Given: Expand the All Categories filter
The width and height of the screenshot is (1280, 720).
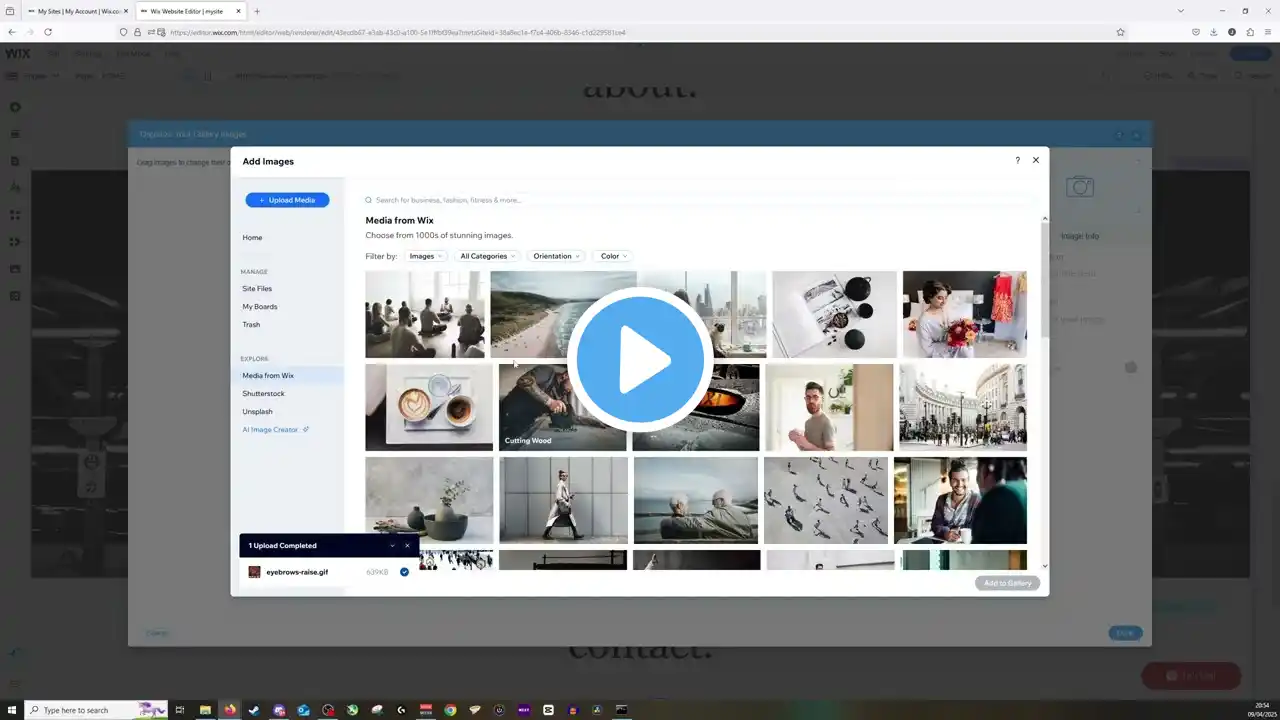Looking at the screenshot, I should 487,256.
